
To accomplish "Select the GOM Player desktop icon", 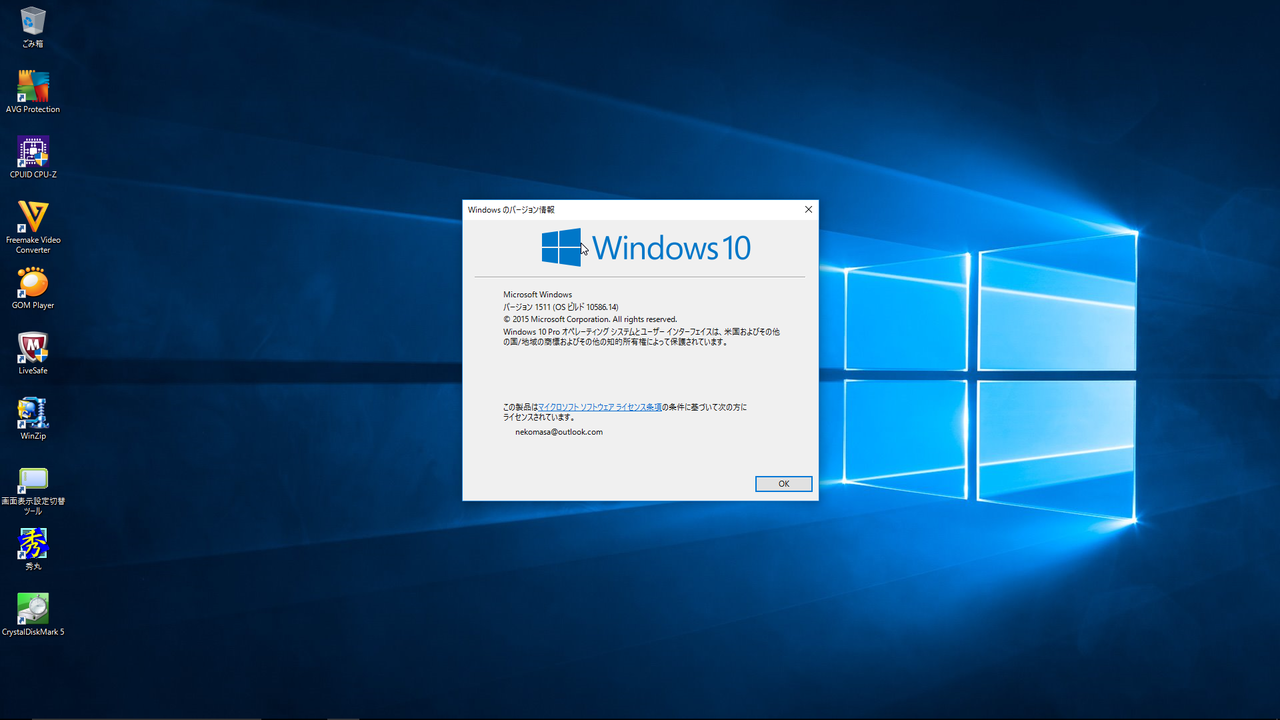I will [33, 288].
